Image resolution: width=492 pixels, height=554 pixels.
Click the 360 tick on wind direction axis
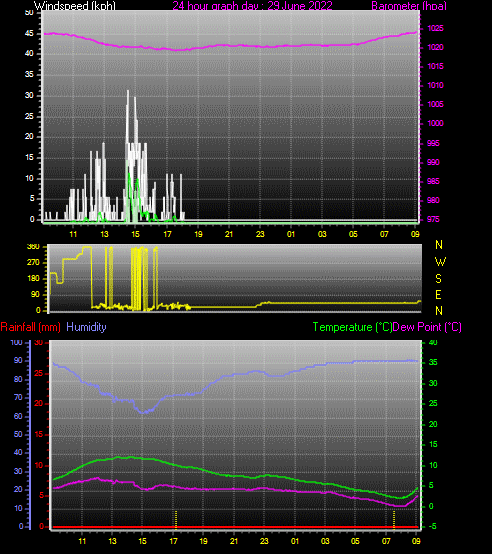(33, 247)
